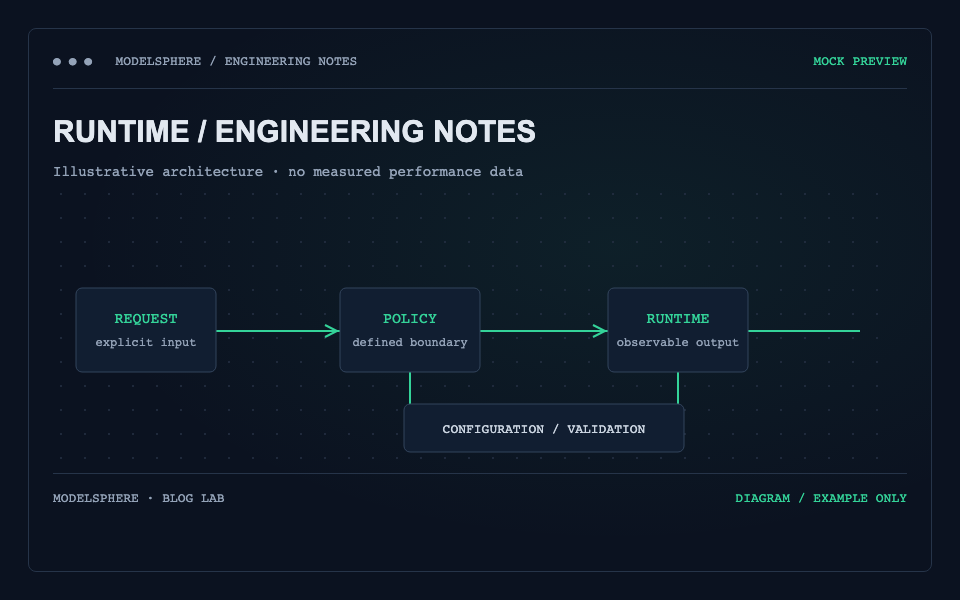
Task: Select the REQUEST explicit input node
Action: [x=146, y=330]
